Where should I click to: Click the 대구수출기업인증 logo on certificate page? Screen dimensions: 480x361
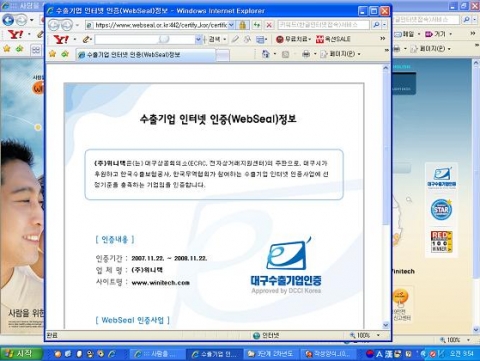click(286, 266)
